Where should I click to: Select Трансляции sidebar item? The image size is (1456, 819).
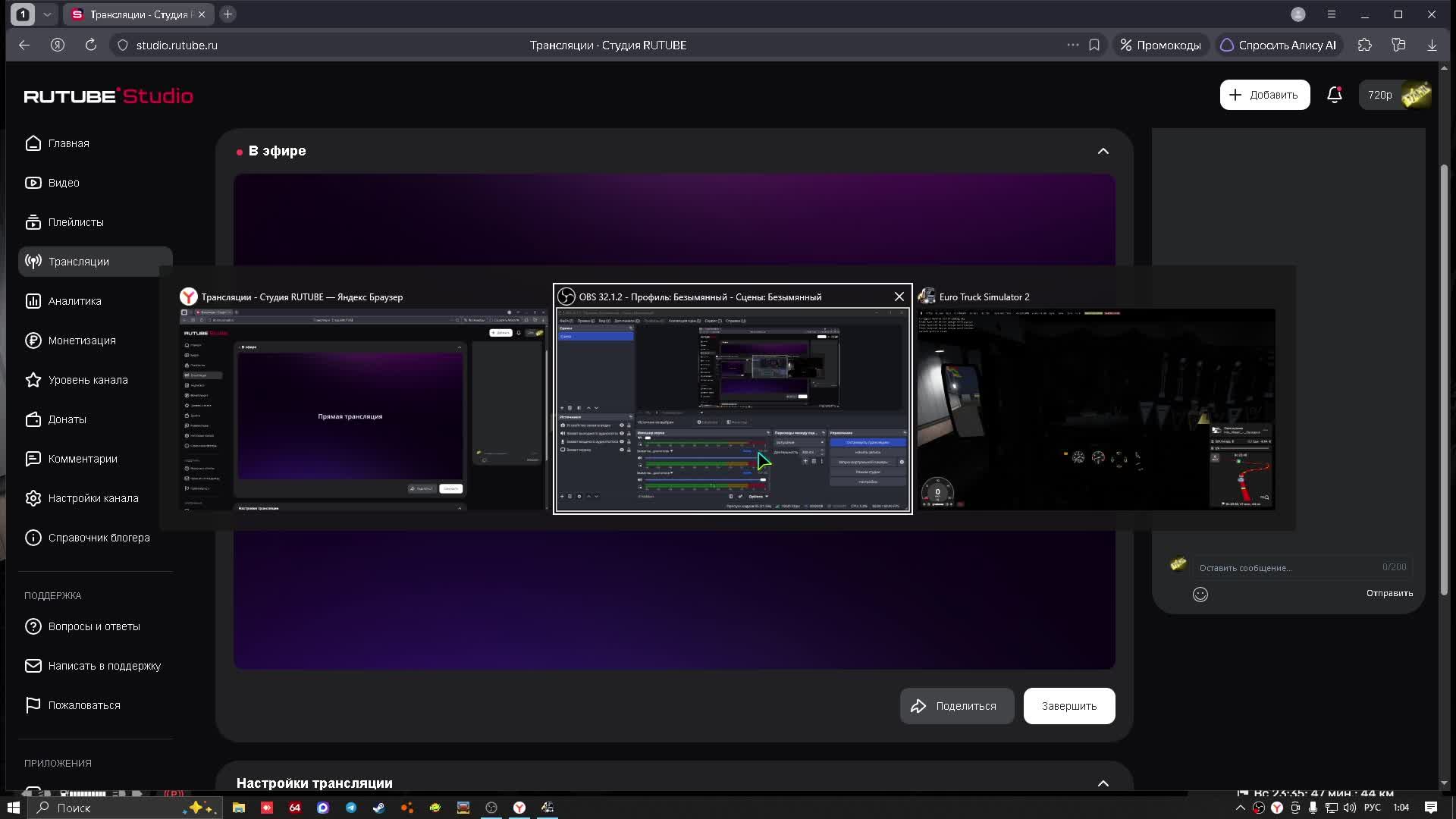coord(96,262)
